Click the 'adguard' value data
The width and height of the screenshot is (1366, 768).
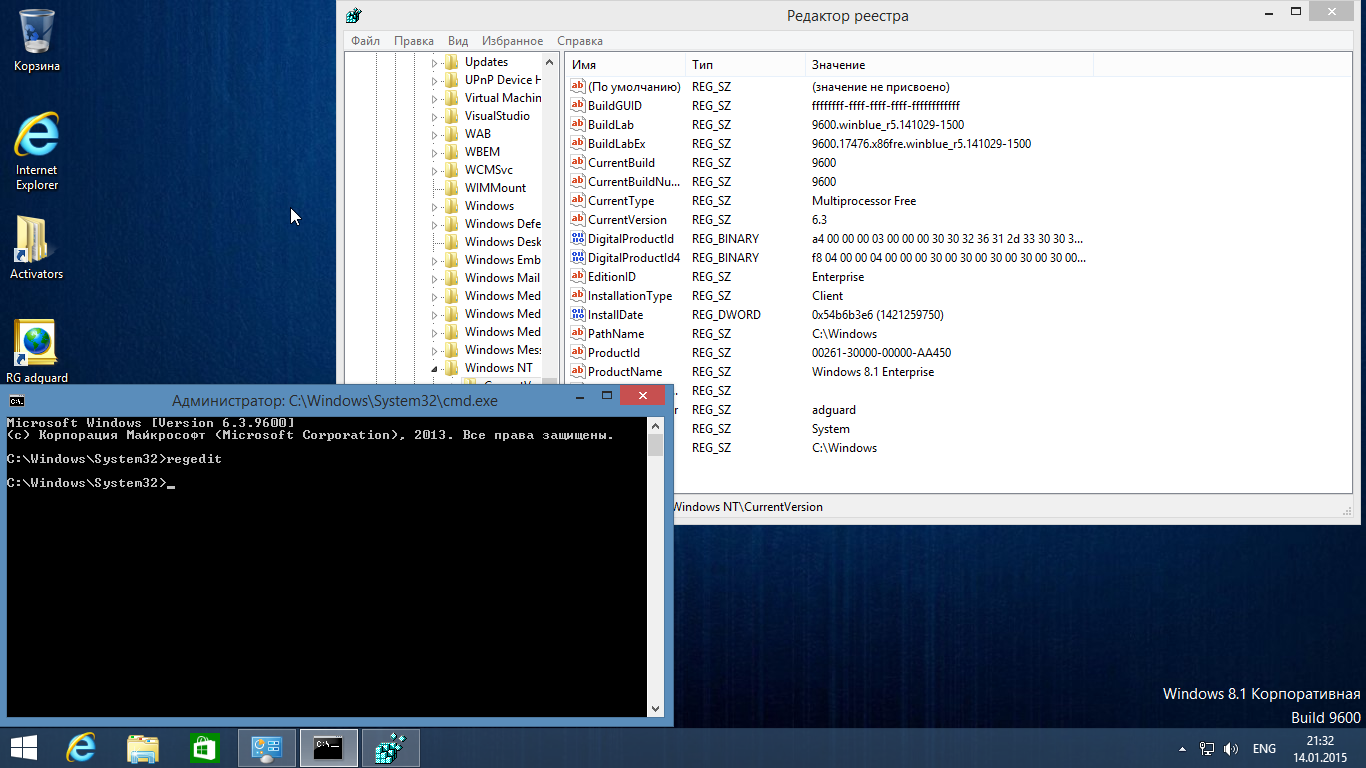[834, 410]
